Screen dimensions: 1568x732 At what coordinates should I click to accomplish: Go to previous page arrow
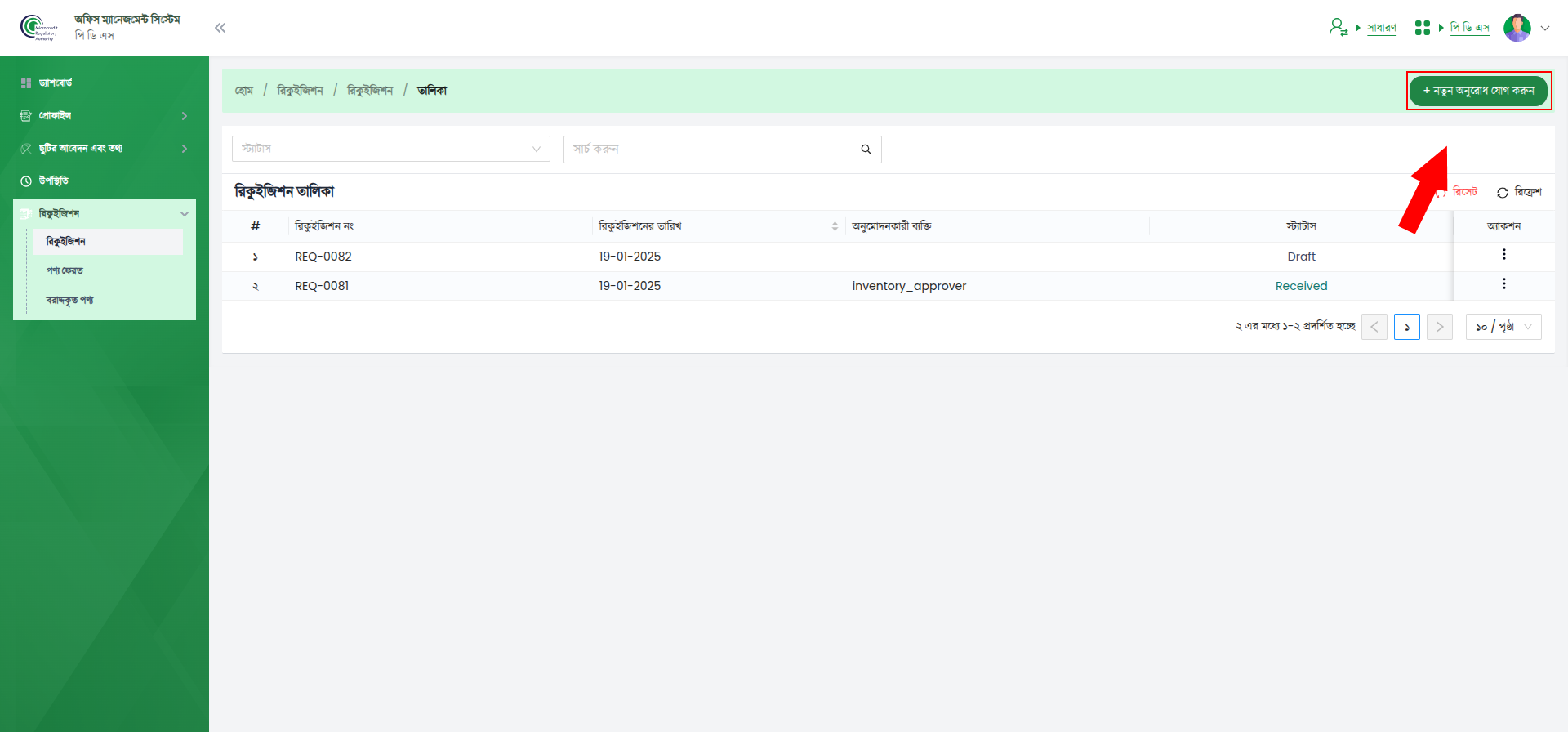1374,327
